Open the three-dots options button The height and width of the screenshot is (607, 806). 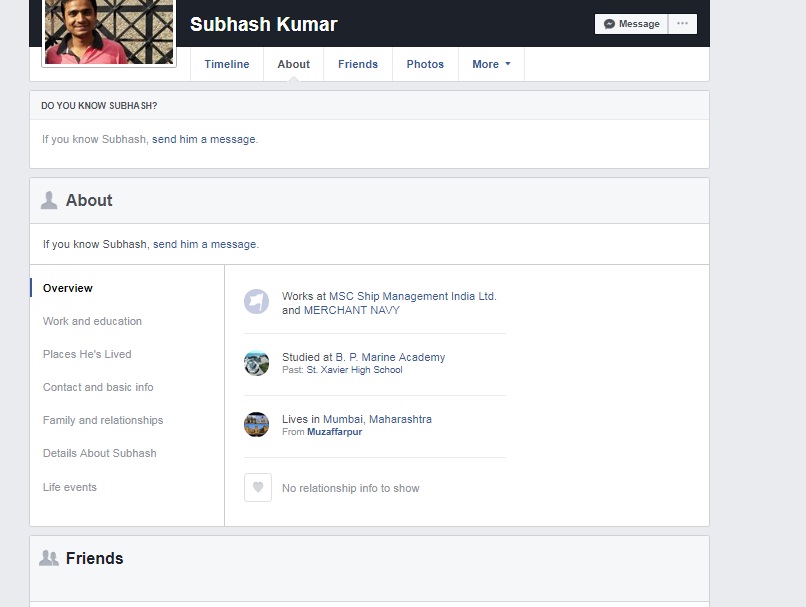(x=683, y=24)
